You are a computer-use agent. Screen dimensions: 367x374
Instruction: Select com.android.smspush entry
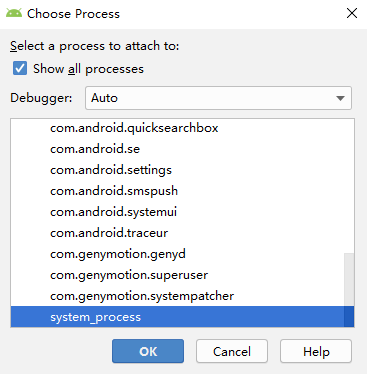click(182, 191)
